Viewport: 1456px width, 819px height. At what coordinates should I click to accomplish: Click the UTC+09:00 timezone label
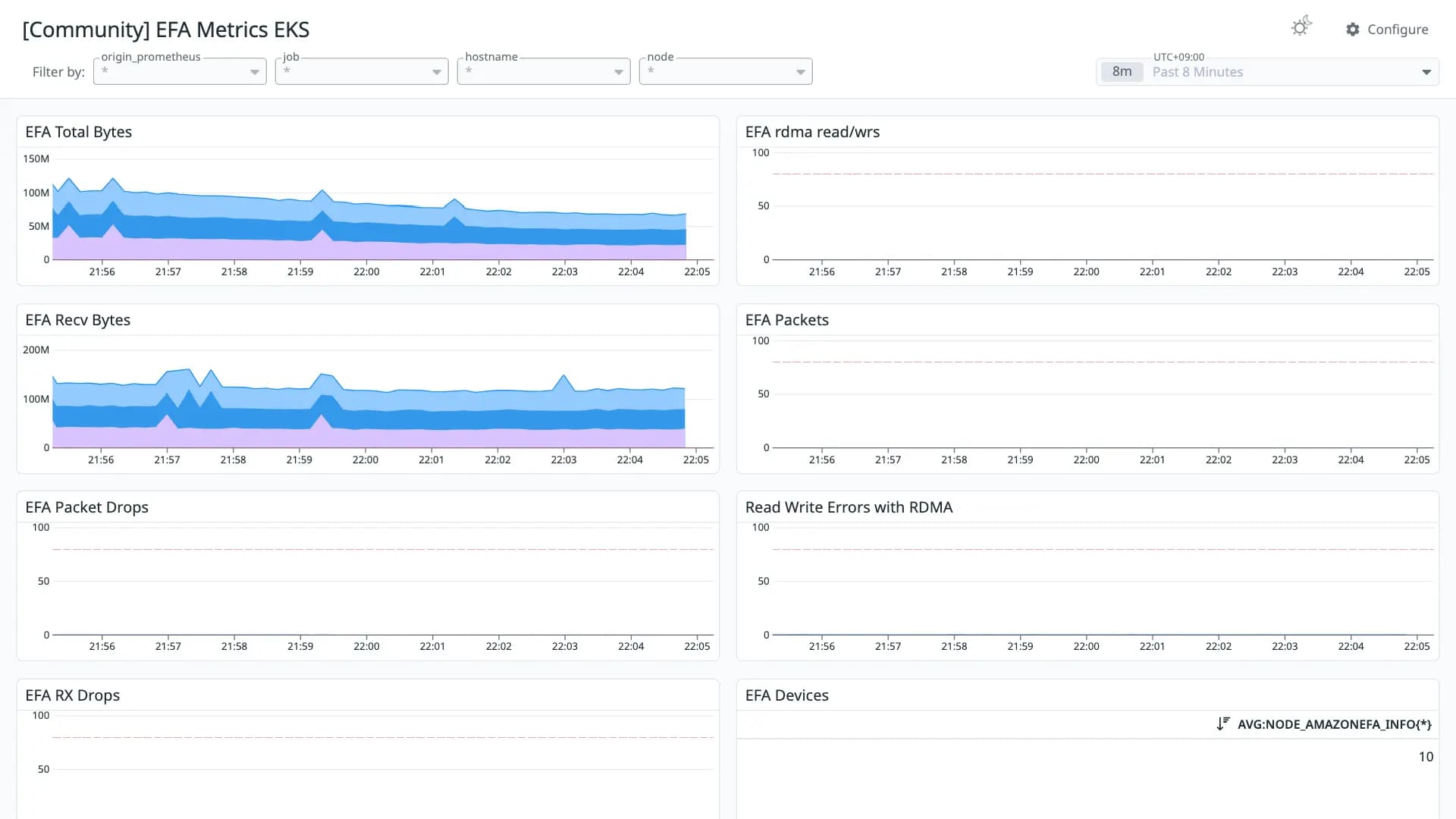[1178, 57]
